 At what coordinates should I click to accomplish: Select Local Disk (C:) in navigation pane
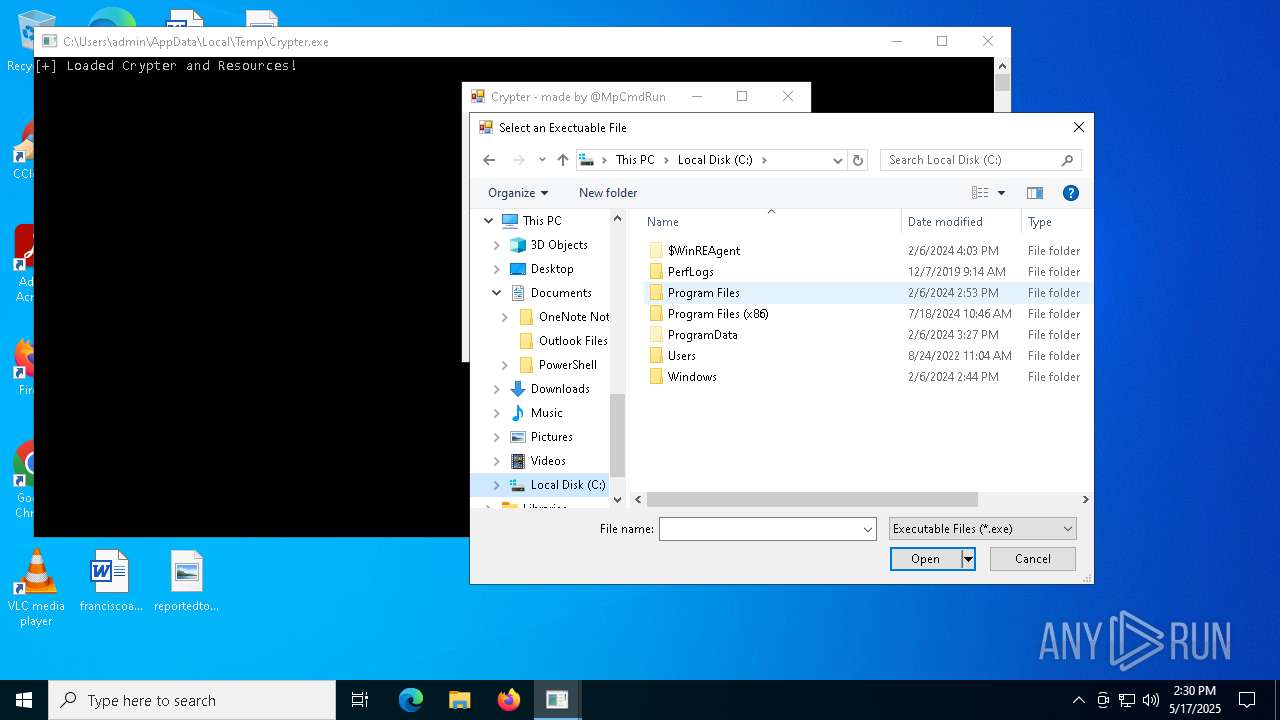(558, 485)
